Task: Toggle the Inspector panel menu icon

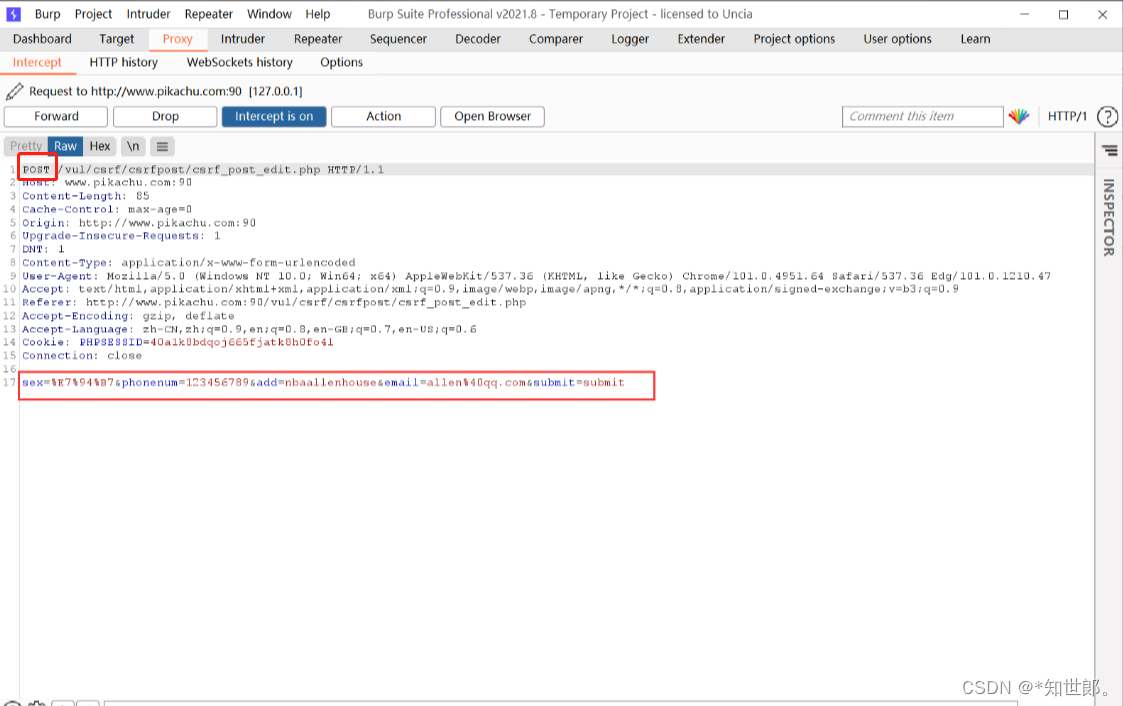Action: [x=1109, y=150]
